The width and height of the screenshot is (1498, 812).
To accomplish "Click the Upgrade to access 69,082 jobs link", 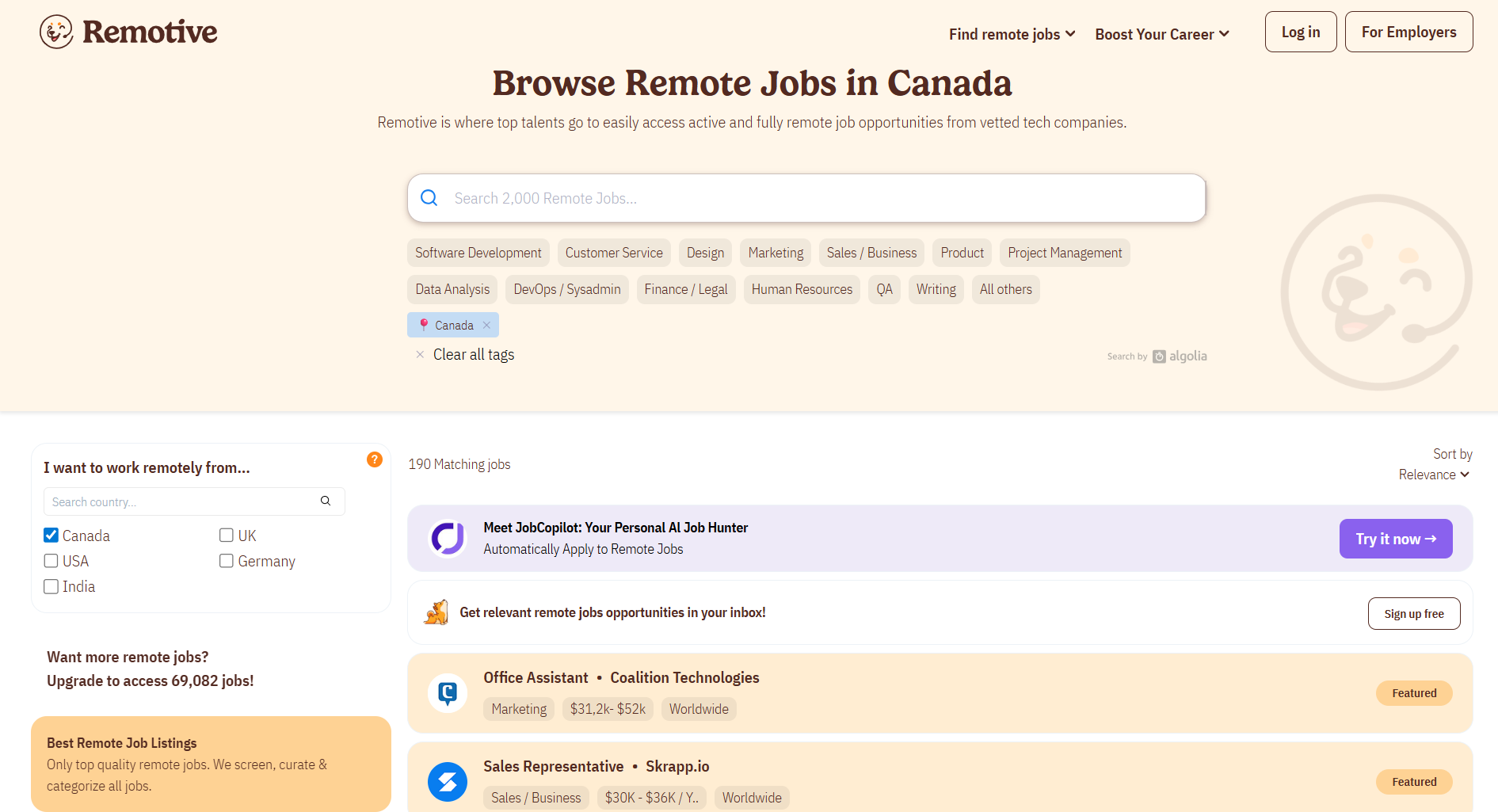I will click(x=151, y=680).
